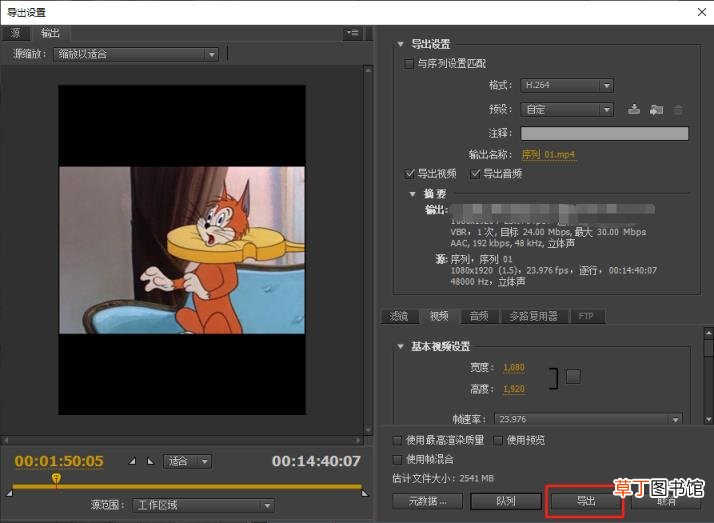Click the set out point triangle icon
This screenshot has width=714, height=523.
[151, 461]
